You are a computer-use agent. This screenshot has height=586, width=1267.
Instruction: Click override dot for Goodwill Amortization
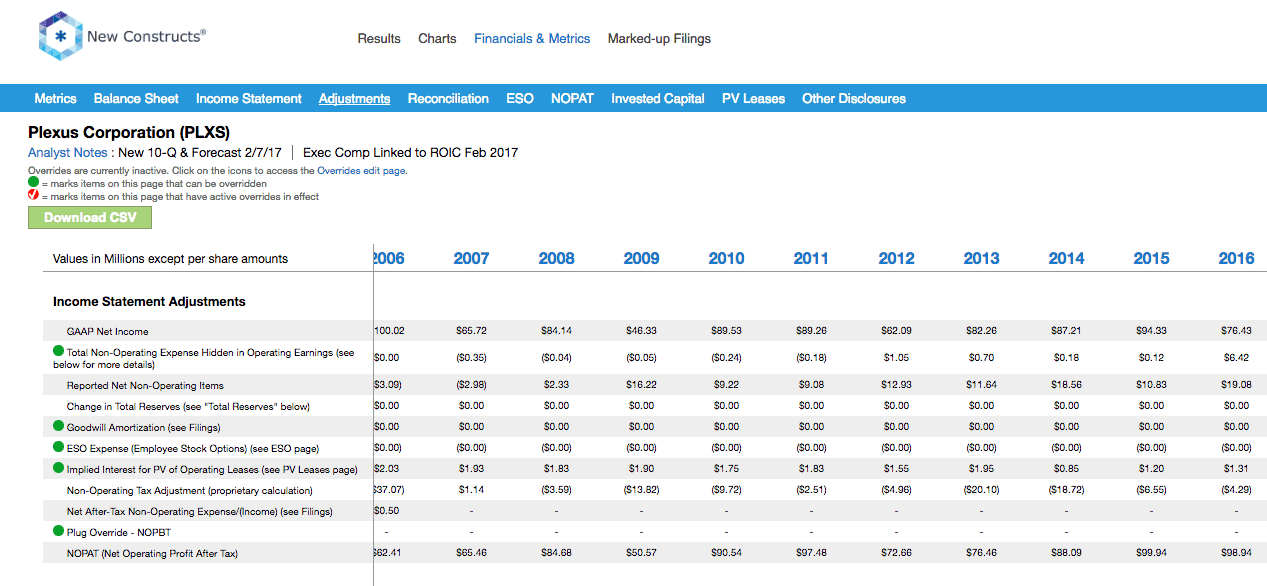click(x=59, y=426)
